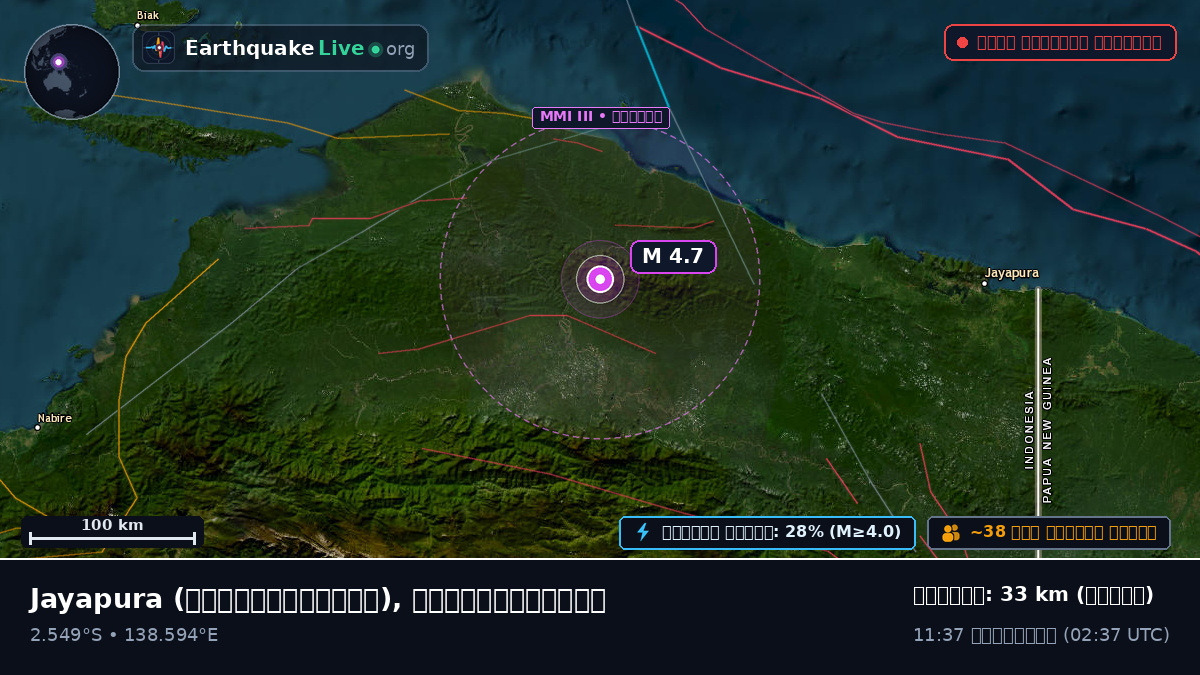The width and height of the screenshot is (1200, 675).
Task: Click the mini globe locator thumbnail
Action: coord(72,72)
